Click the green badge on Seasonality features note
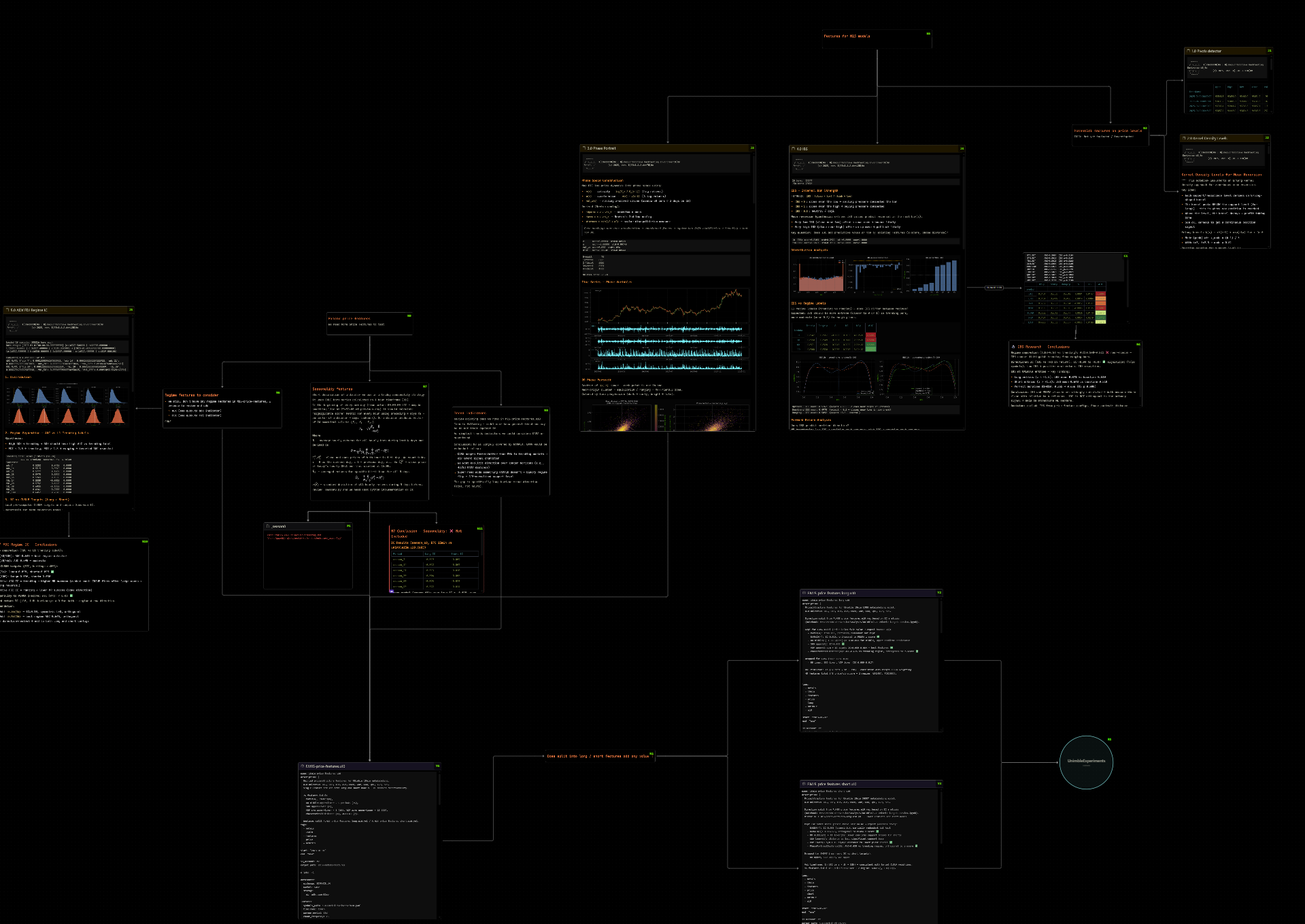Image resolution: width=1305 pixels, height=924 pixels. point(425,386)
